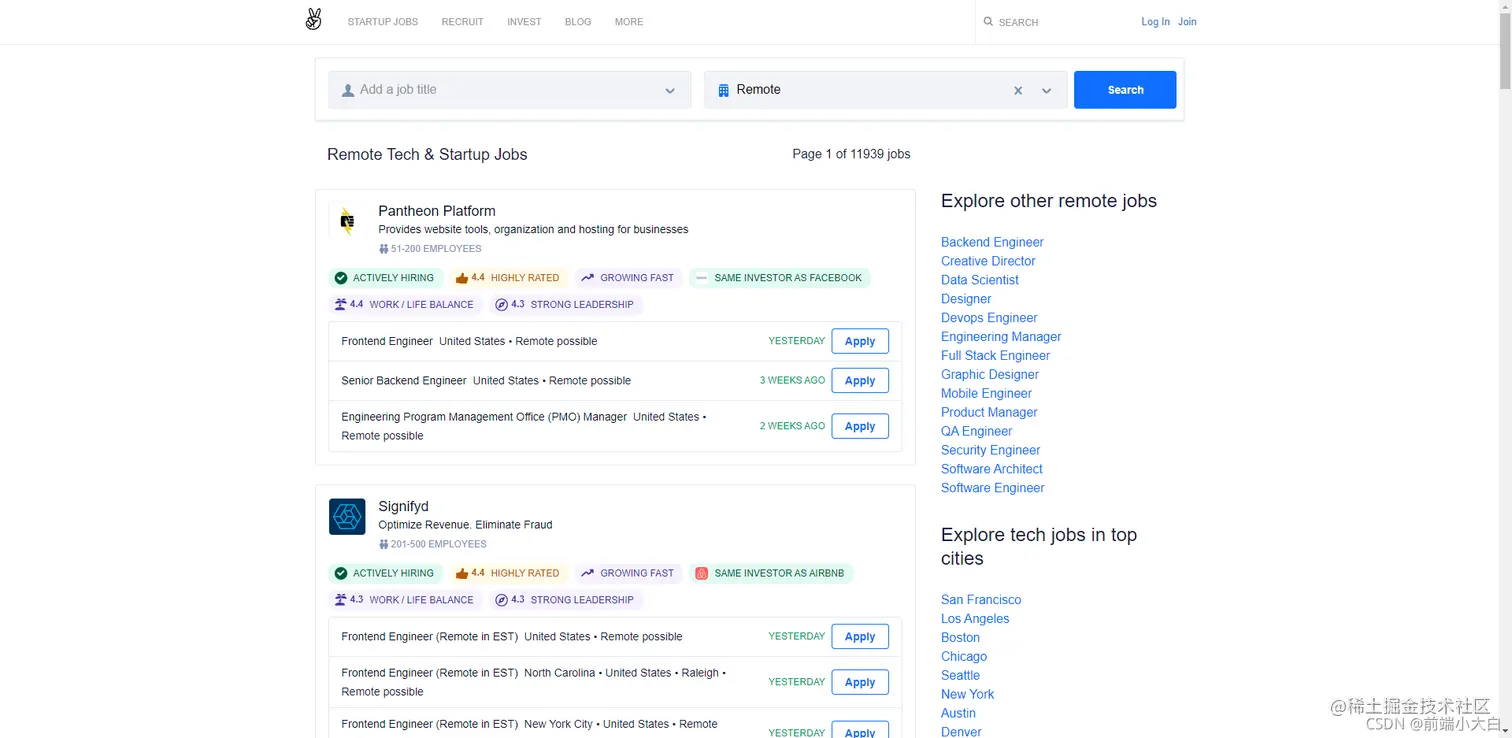Click the blue Search button

[x=1125, y=90]
